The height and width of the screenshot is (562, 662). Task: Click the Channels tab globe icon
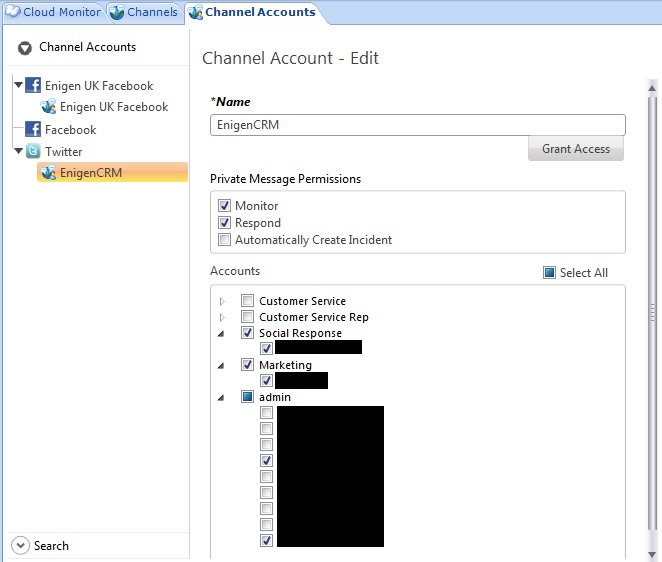(x=118, y=12)
